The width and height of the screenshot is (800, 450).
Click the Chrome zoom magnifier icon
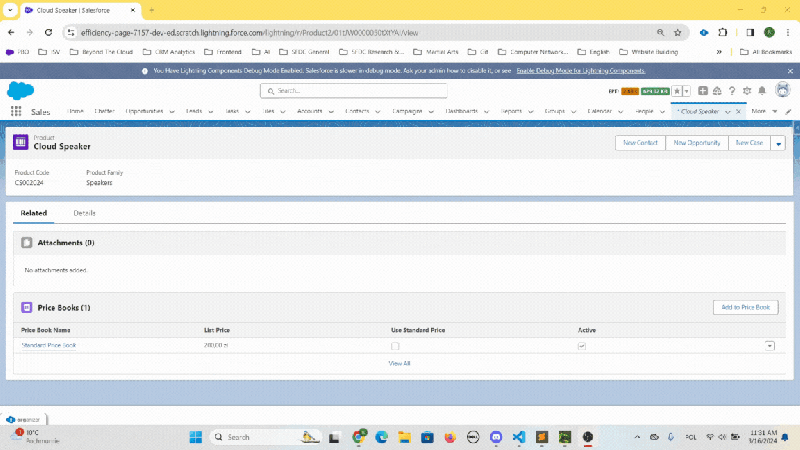click(660, 33)
